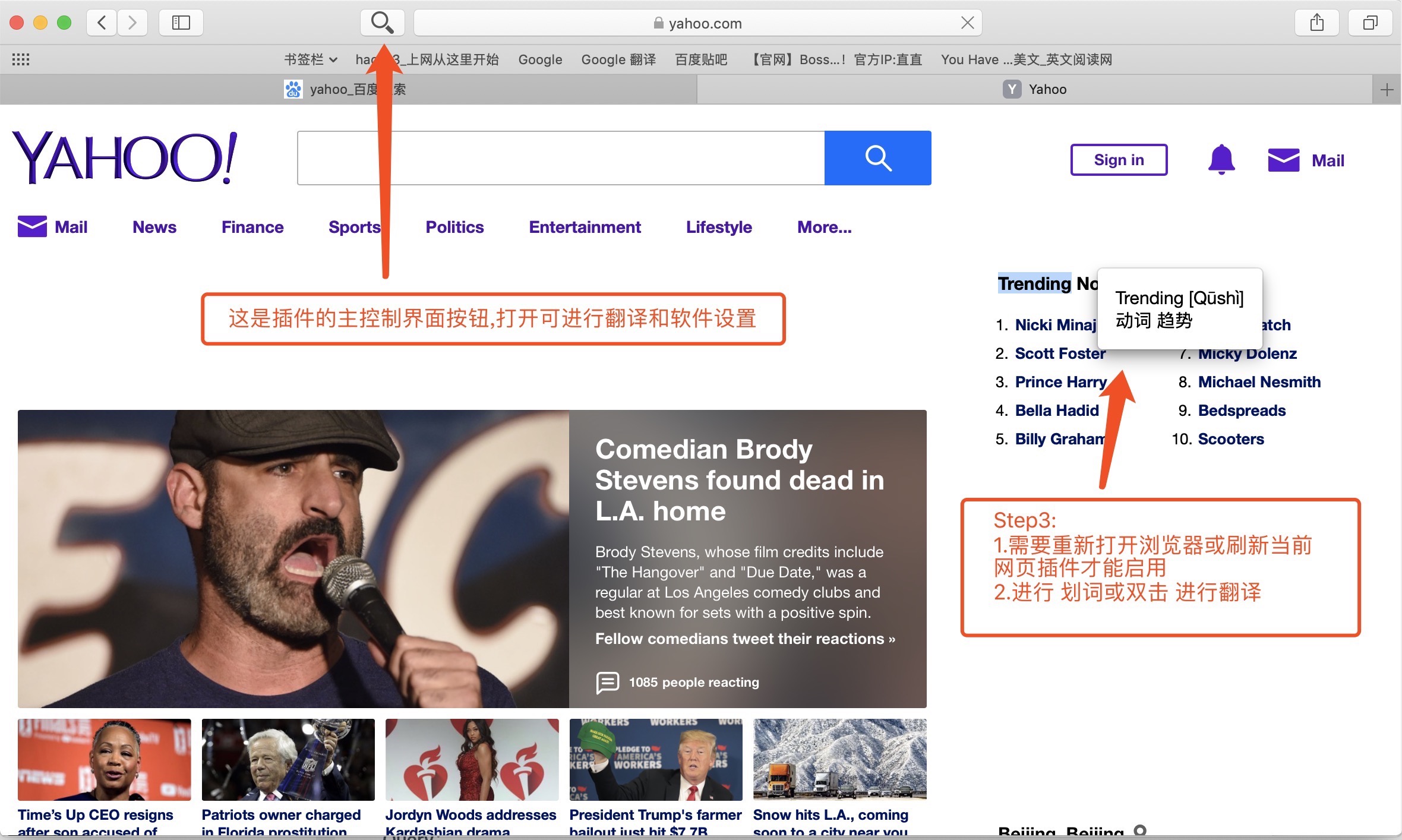1402x840 pixels.
Task: Switch to the yahoo_百度搜索 tab
Action: click(x=348, y=90)
